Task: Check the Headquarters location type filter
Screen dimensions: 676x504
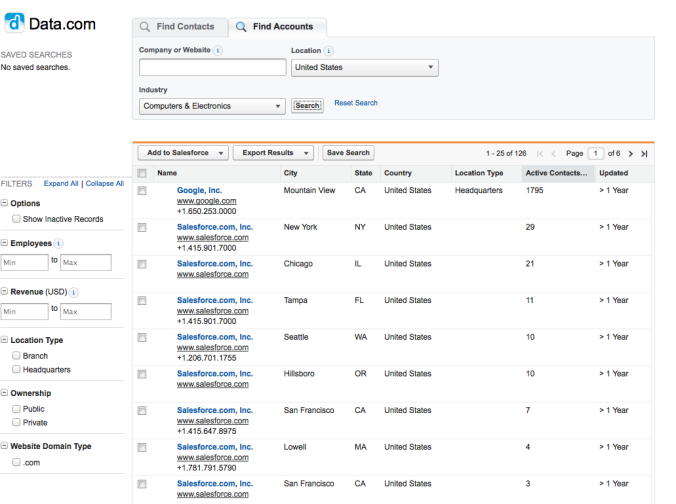Action: [x=16, y=369]
